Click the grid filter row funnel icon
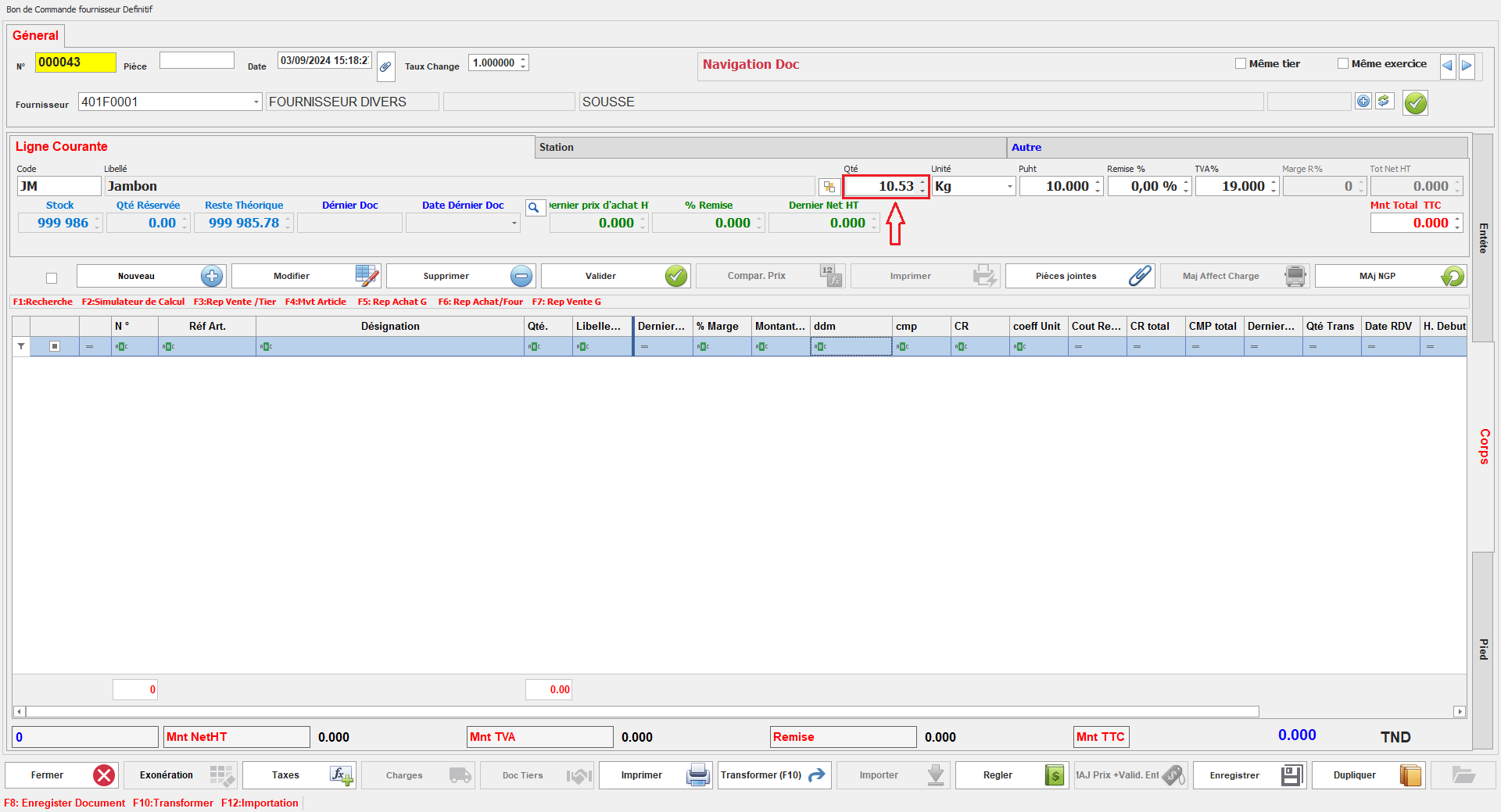This screenshot has width=1501, height=812. click(x=21, y=346)
